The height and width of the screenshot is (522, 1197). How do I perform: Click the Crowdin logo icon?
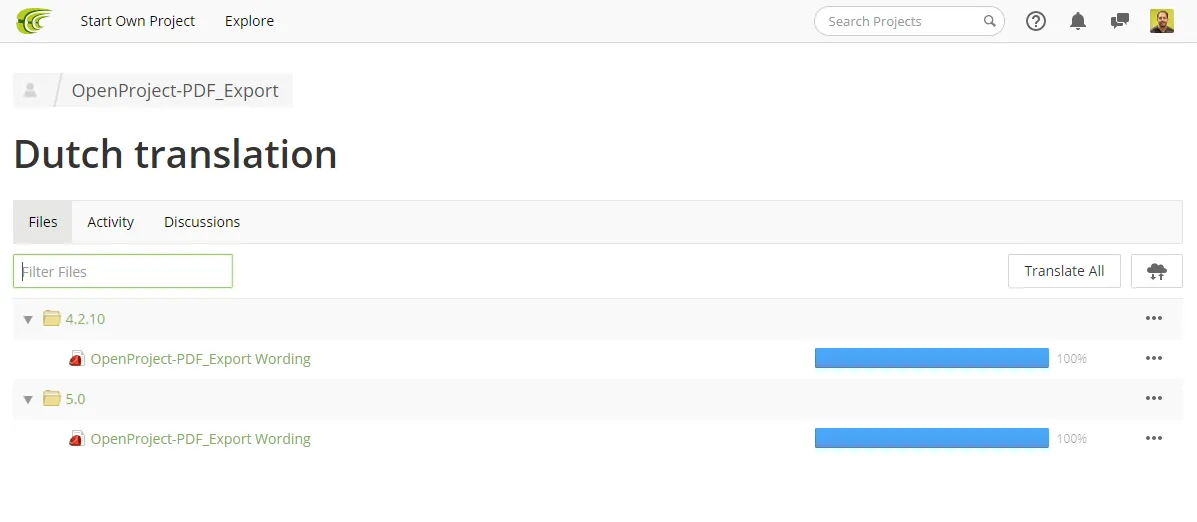[x=34, y=21]
